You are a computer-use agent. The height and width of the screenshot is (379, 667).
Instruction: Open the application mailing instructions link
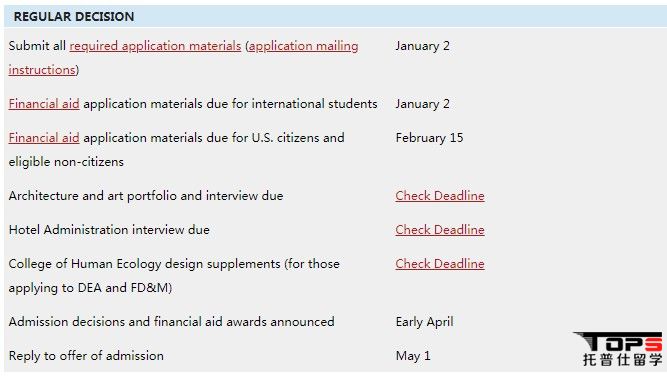[303, 46]
